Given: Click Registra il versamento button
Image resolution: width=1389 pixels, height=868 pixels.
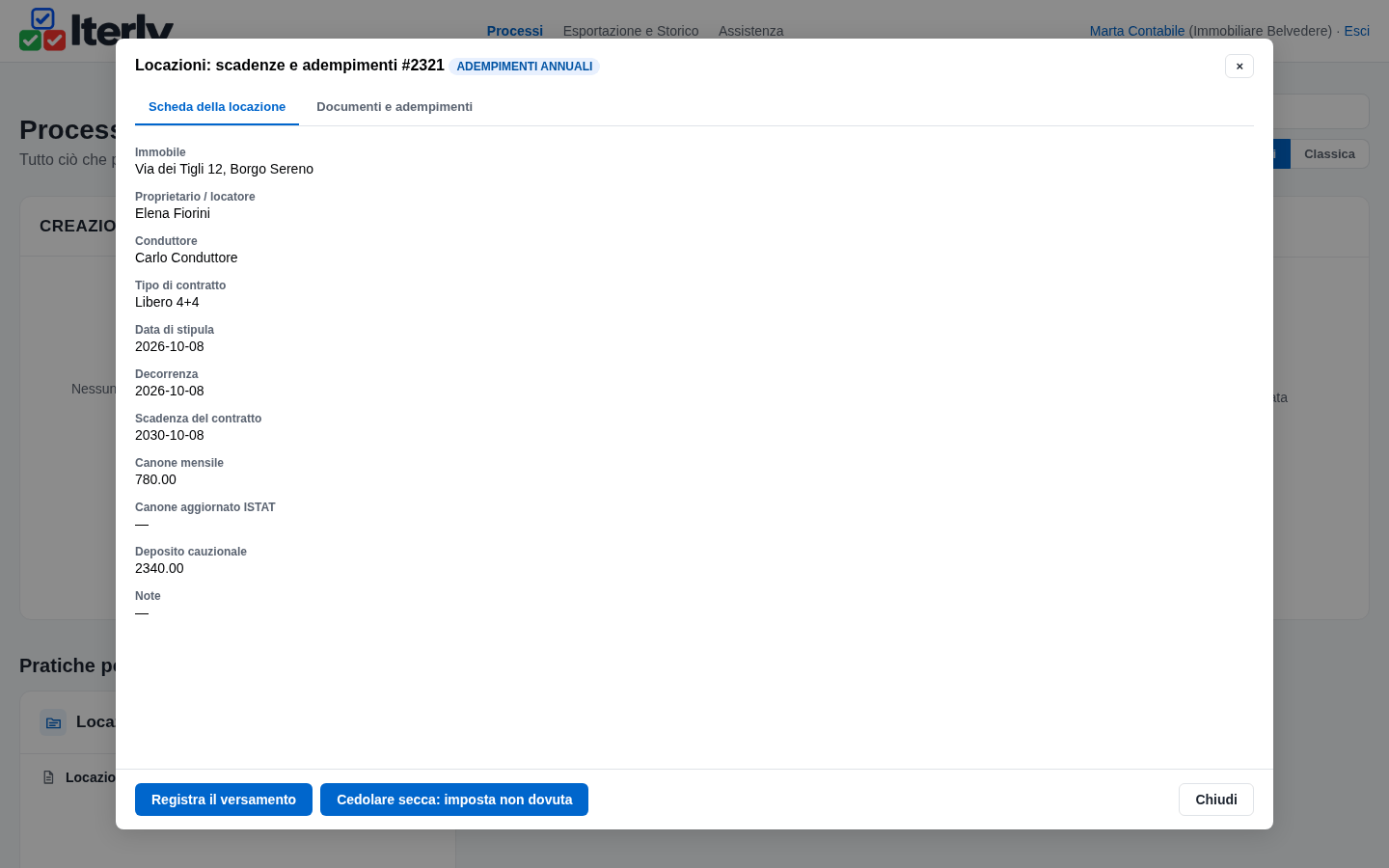Looking at the screenshot, I should point(224,800).
